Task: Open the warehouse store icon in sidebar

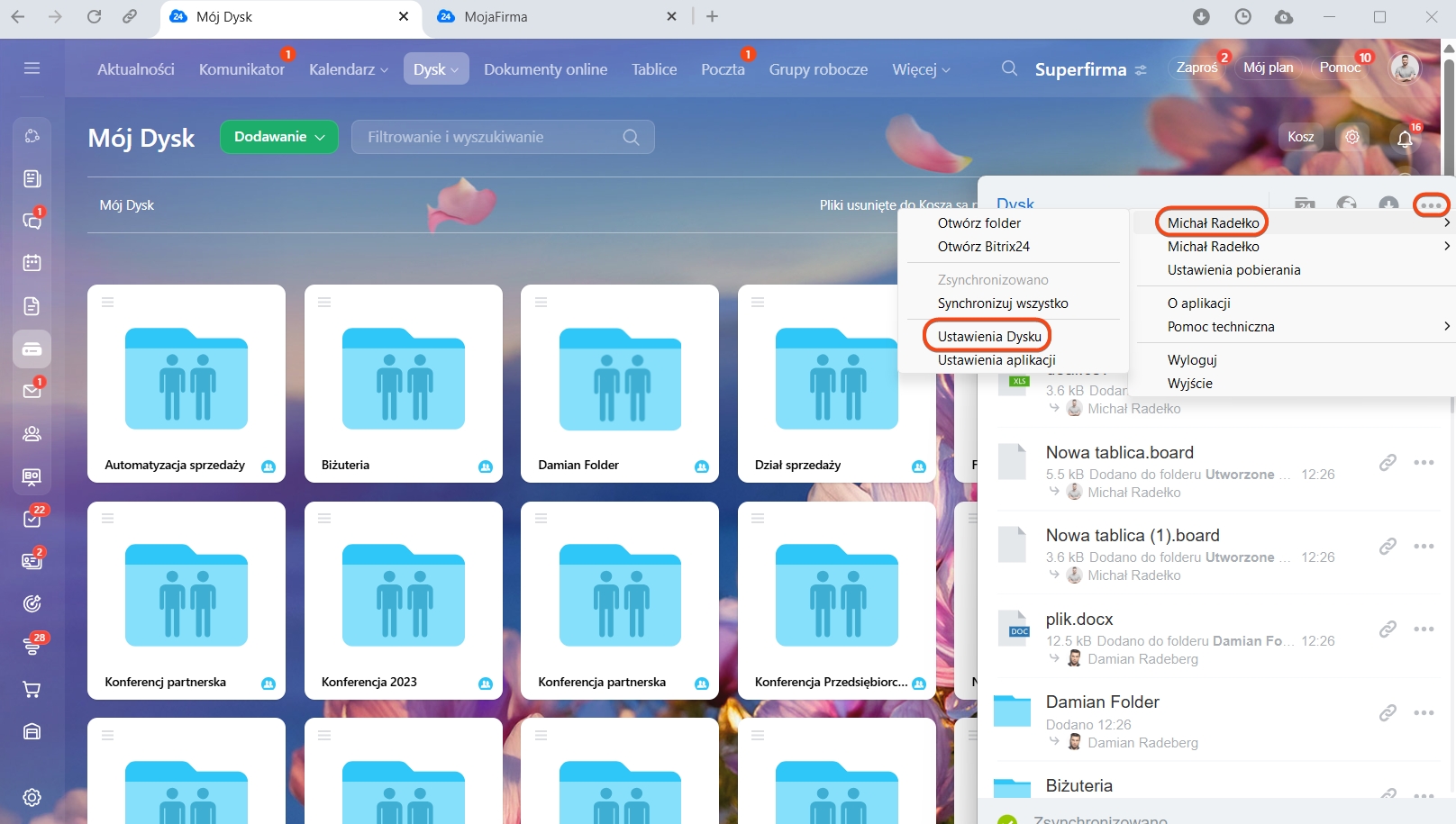Action: click(x=32, y=731)
